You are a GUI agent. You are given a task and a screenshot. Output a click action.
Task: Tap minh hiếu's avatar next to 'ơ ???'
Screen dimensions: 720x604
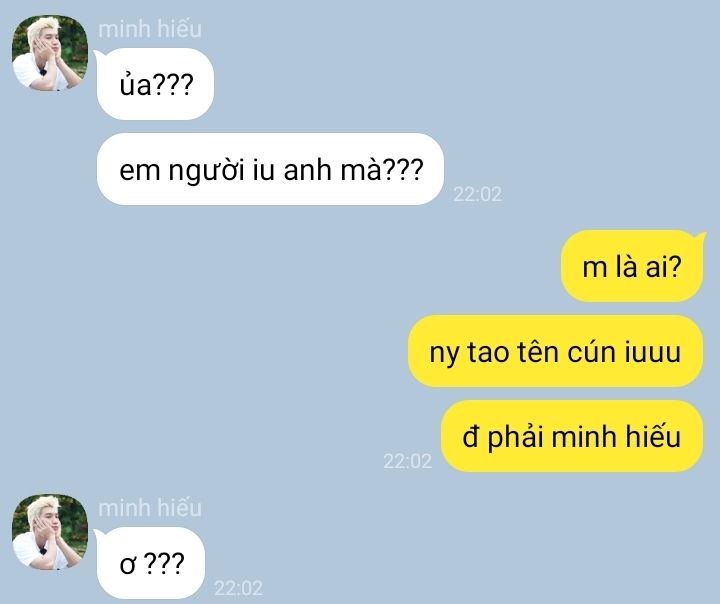coord(50,532)
